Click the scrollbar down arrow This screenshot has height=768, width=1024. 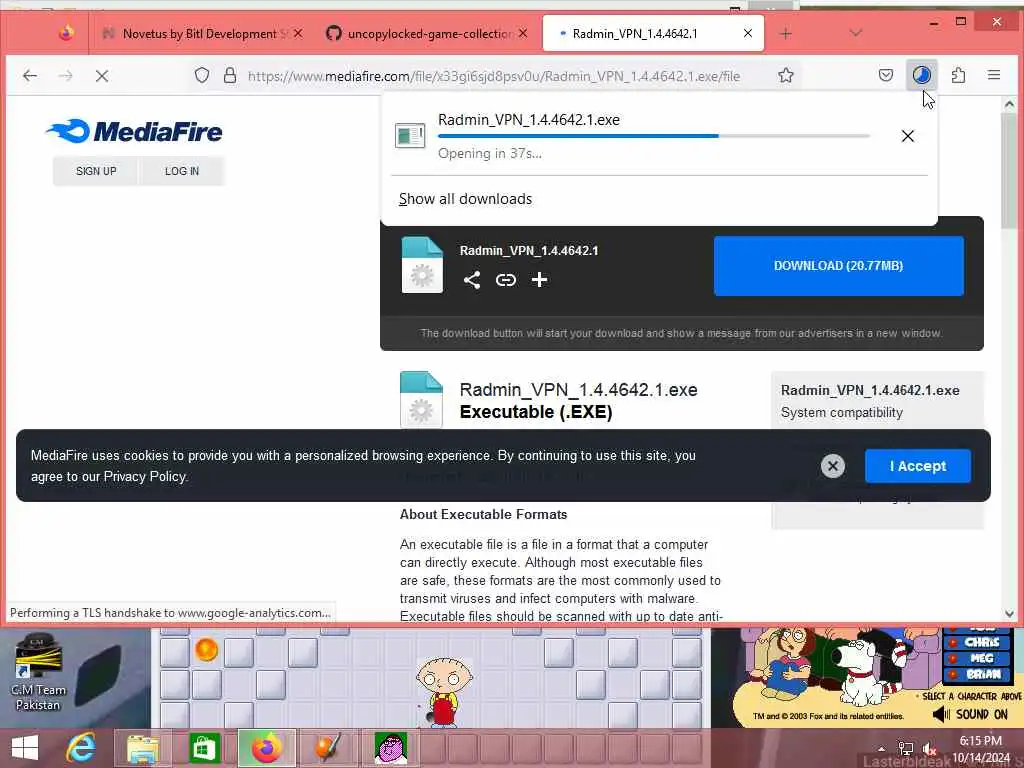[x=1010, y=614]
